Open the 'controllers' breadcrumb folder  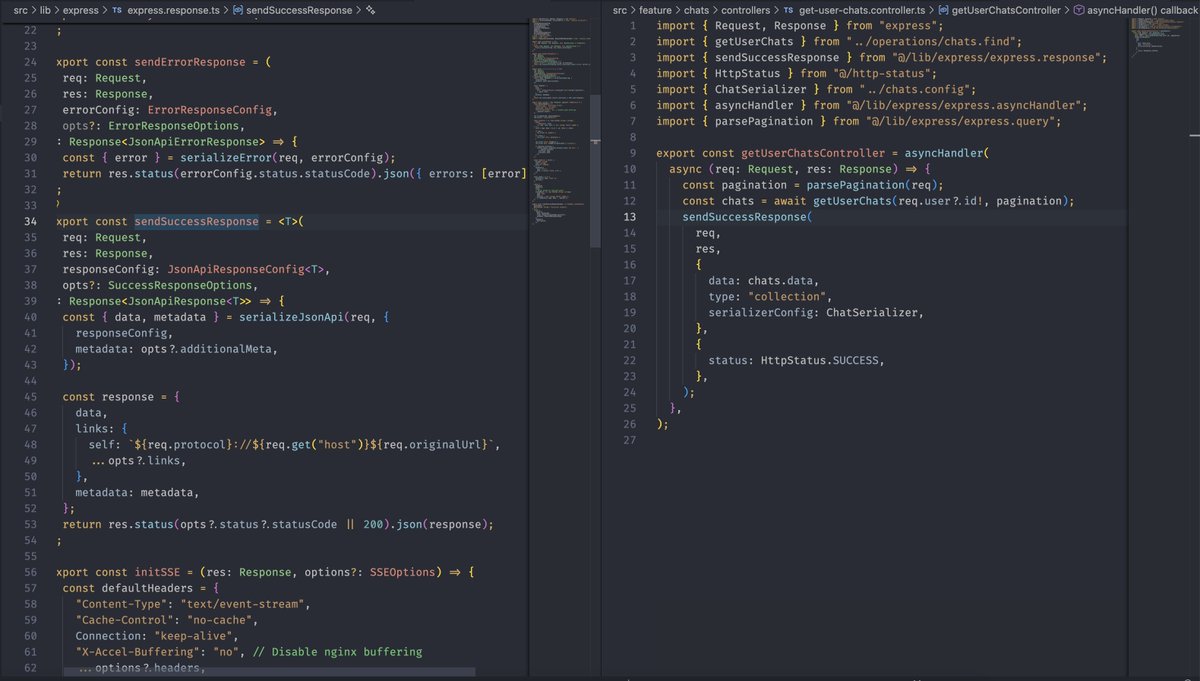(746, 10)
